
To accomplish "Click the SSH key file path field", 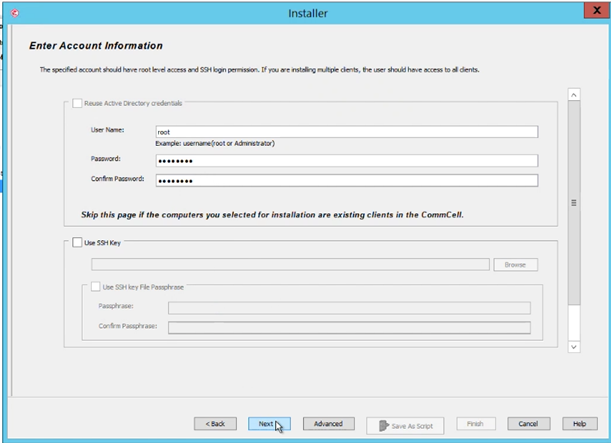I will tap(290, 264).
